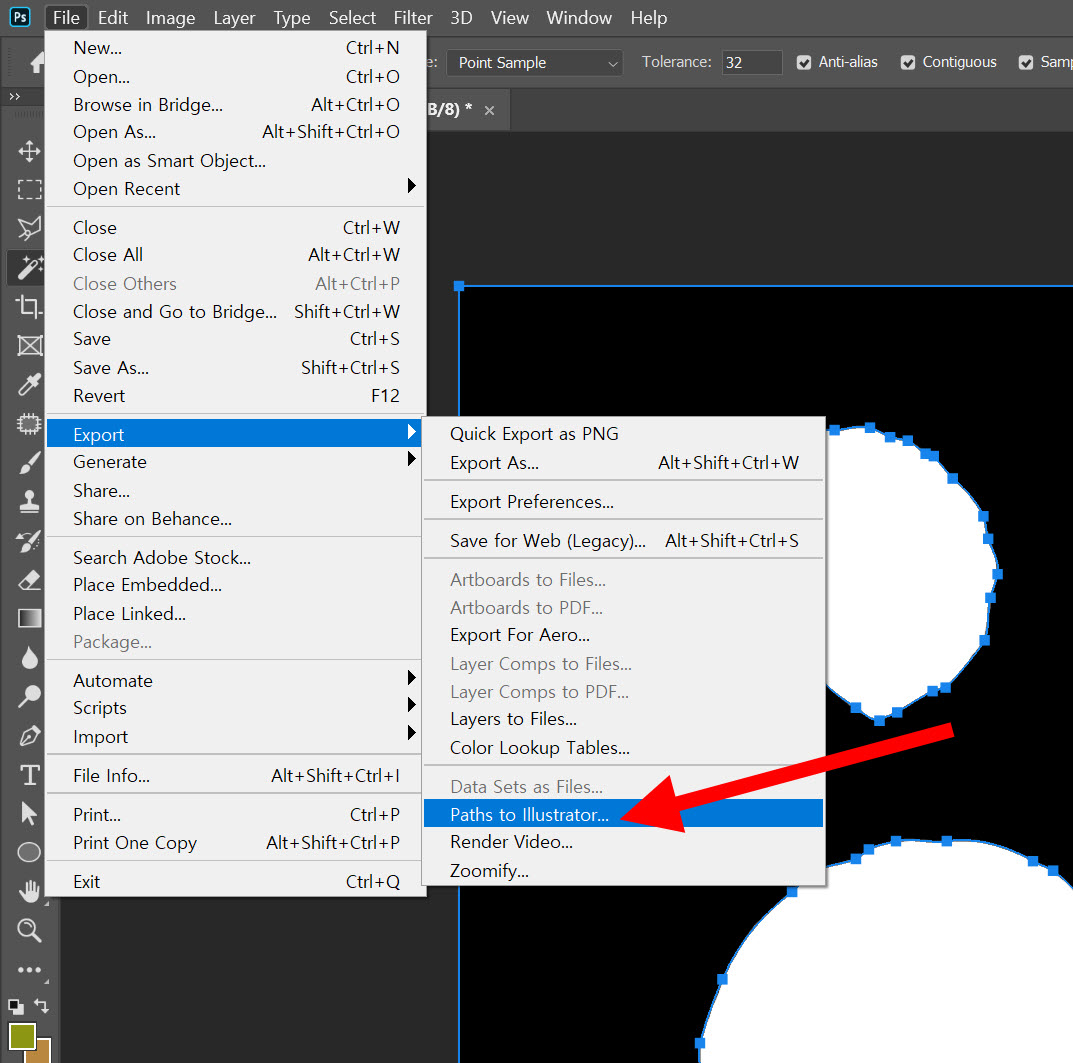
Task: Select the Polygonal Lasso tool
Action: tap(29, 228)
